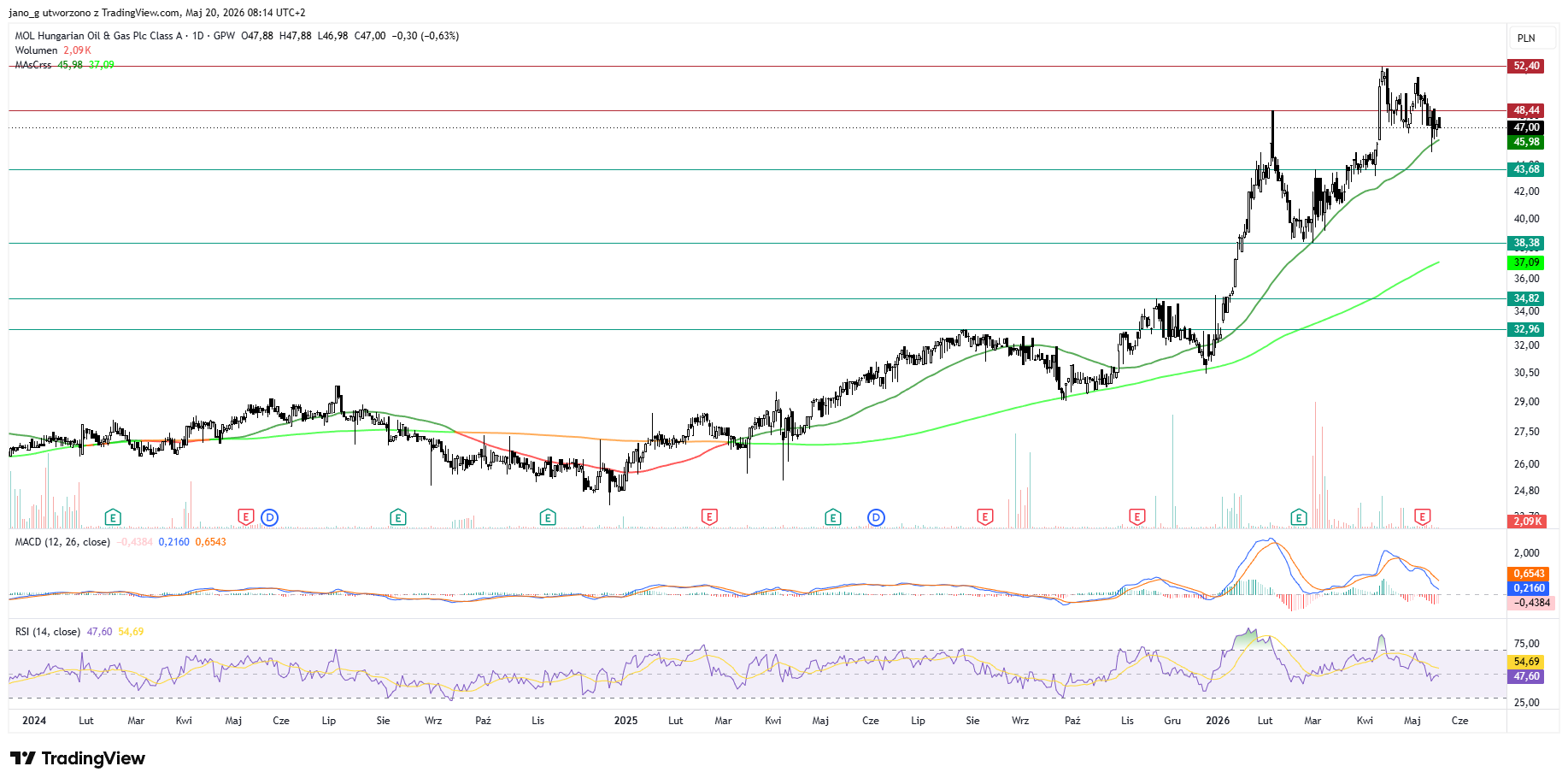The image size is (1568, 784).
Task: Click the green earnings marker above Lis 2024
Action: click(548, 517)
